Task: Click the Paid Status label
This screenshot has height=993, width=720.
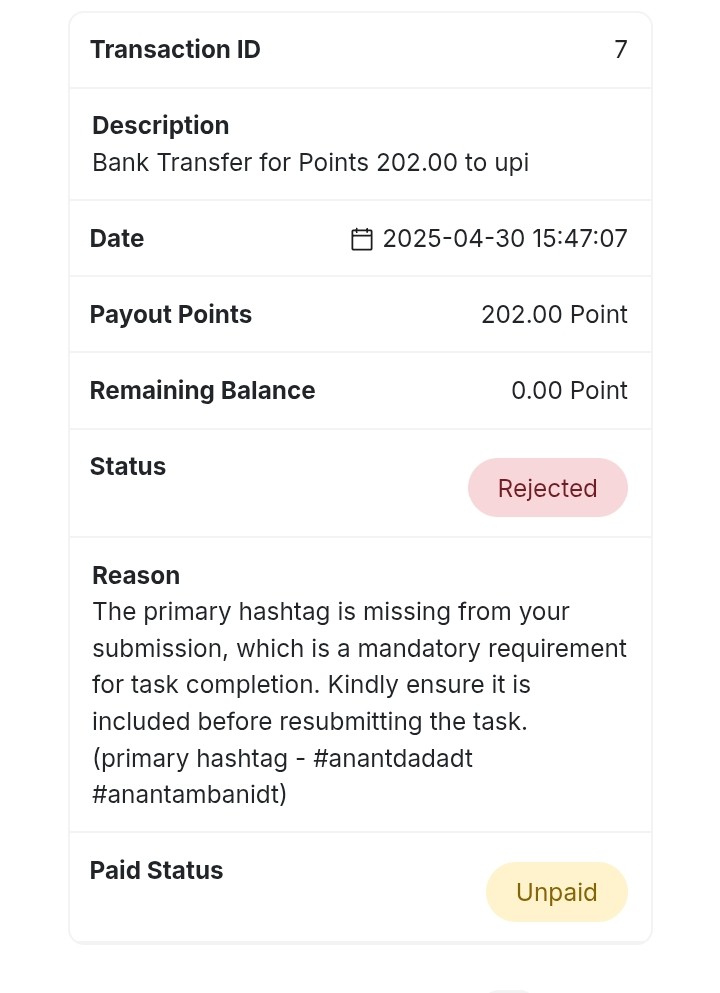Action: click(x=156, y=871)
